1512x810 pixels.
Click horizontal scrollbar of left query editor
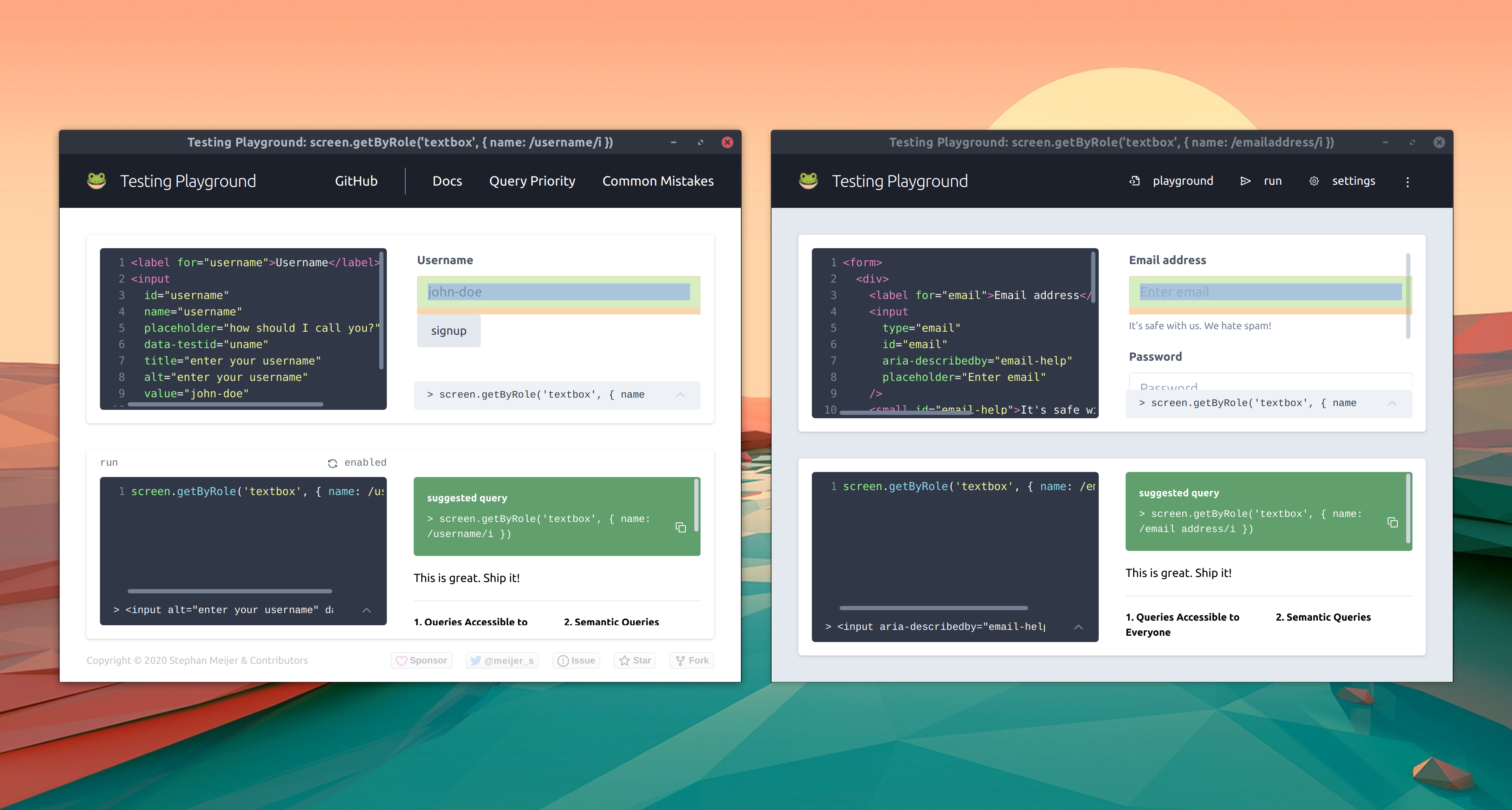[x=229, y=590]
